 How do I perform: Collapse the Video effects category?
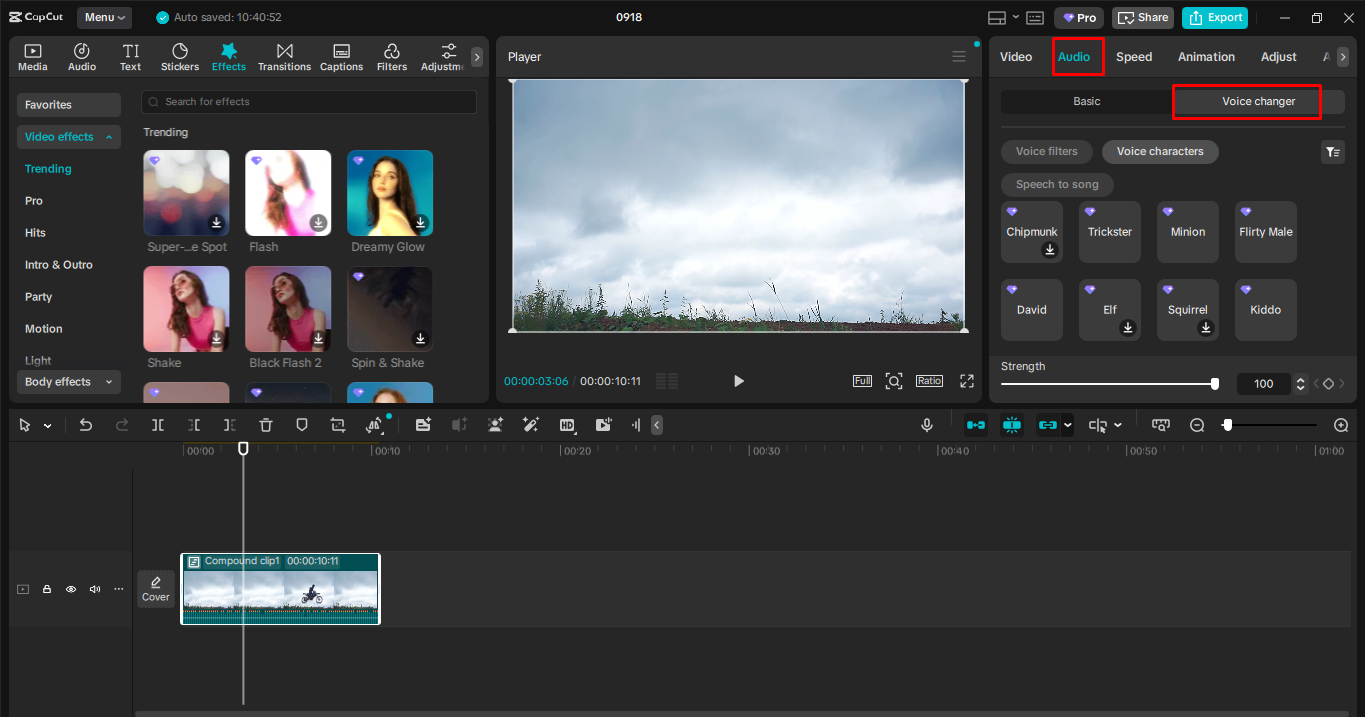coord(68,137)
